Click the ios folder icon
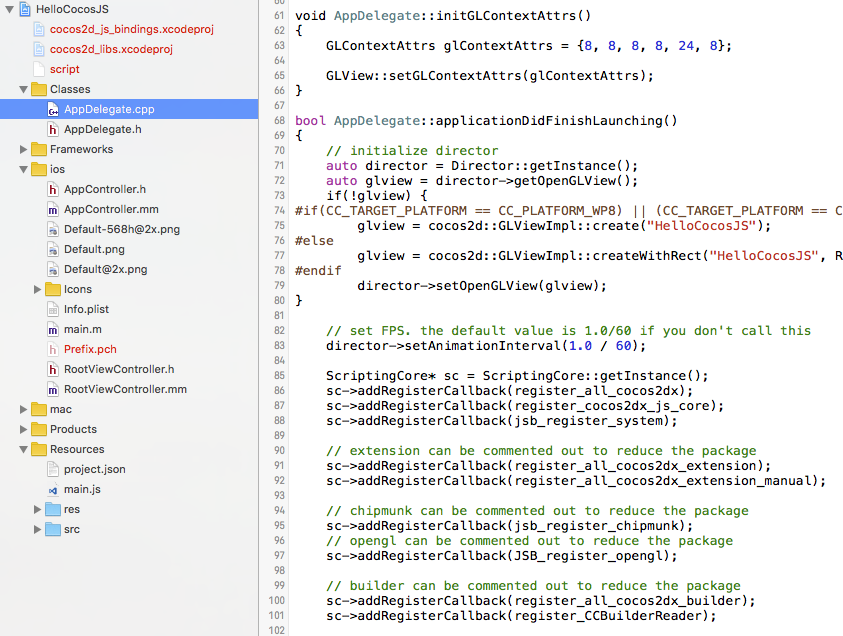 point(39,169)
